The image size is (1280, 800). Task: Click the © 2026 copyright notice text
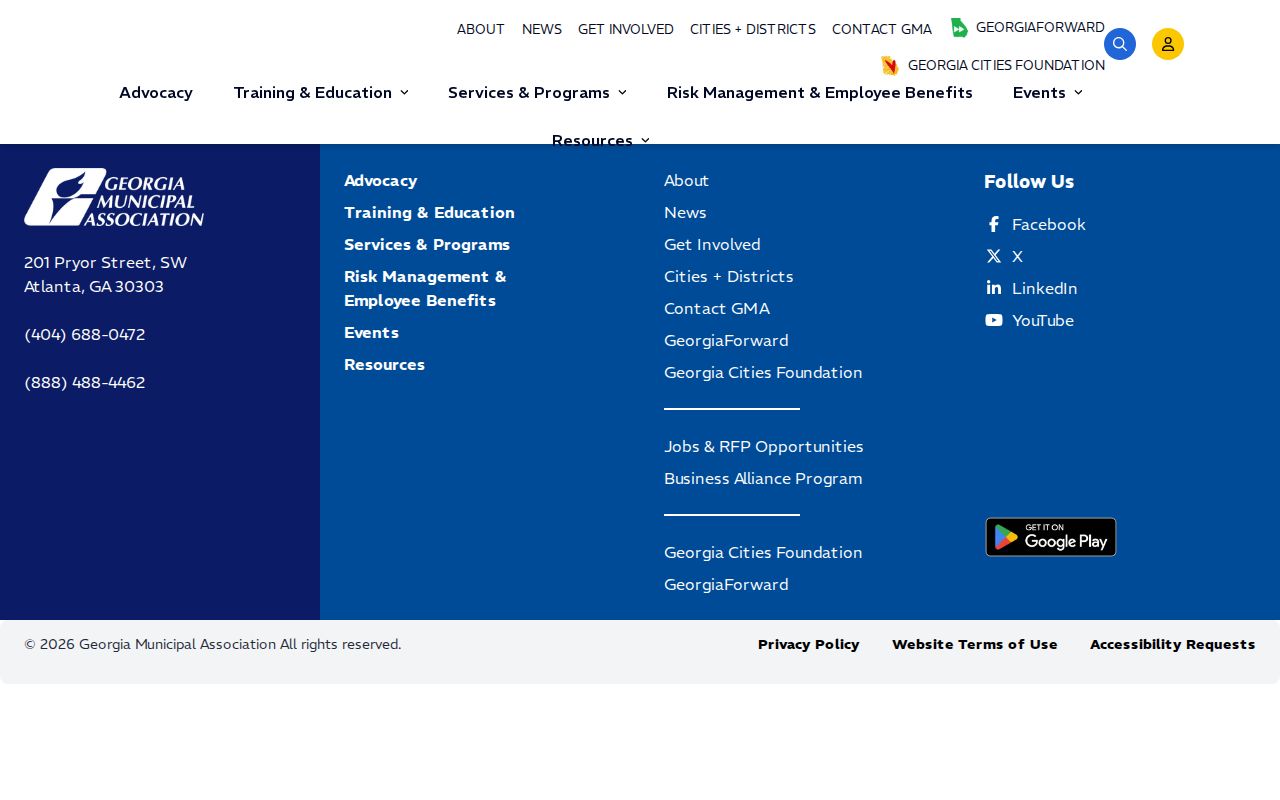[213, 645]
